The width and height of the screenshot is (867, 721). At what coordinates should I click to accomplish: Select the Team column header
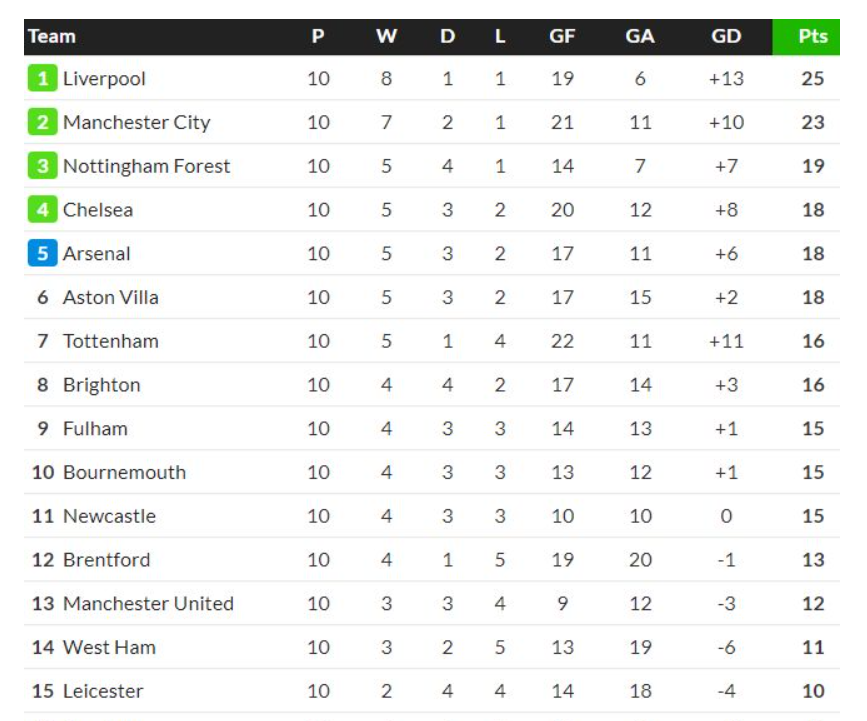52,36
